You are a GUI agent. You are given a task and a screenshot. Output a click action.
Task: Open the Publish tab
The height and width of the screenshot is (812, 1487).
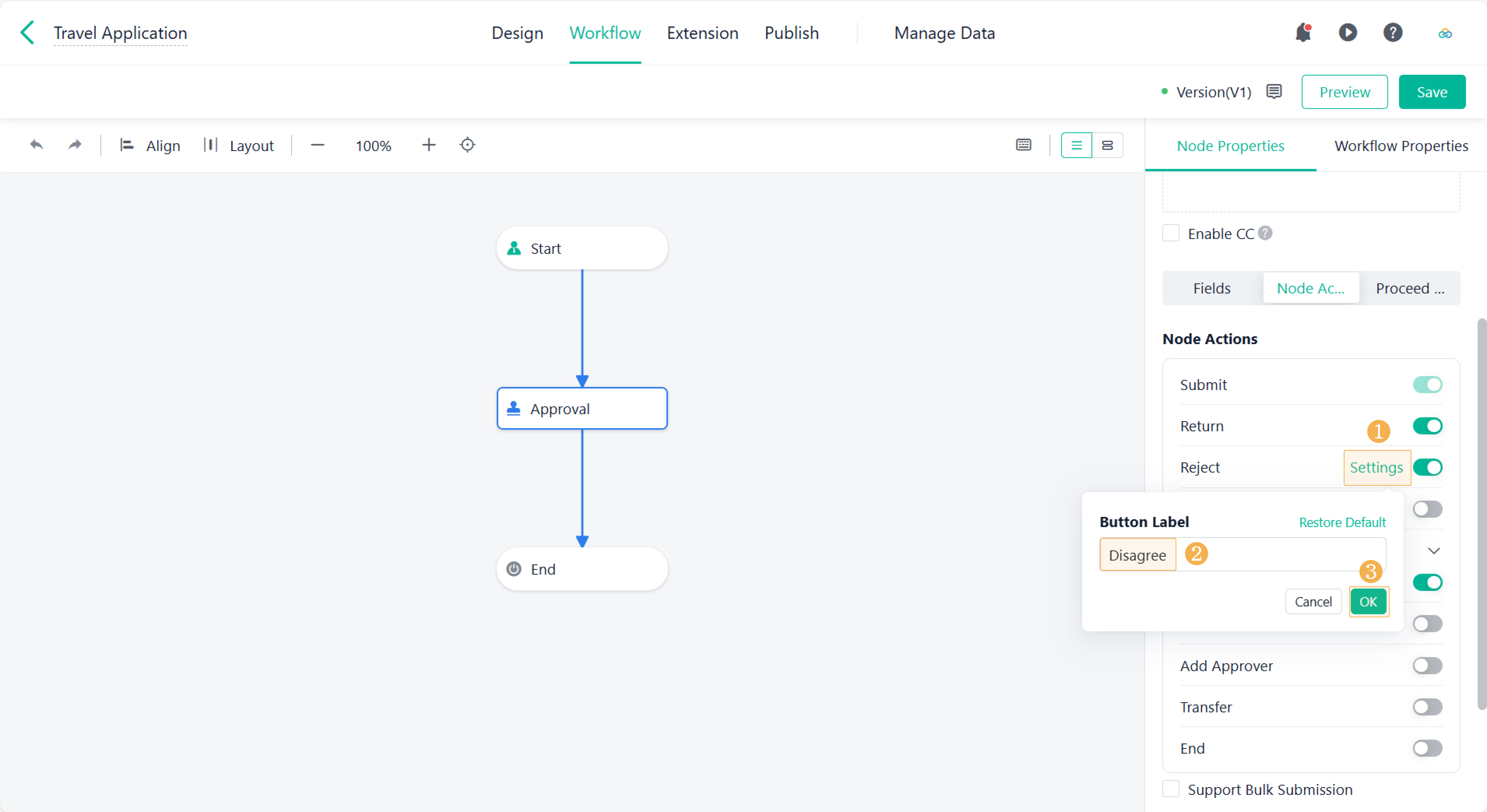point(791,33)
